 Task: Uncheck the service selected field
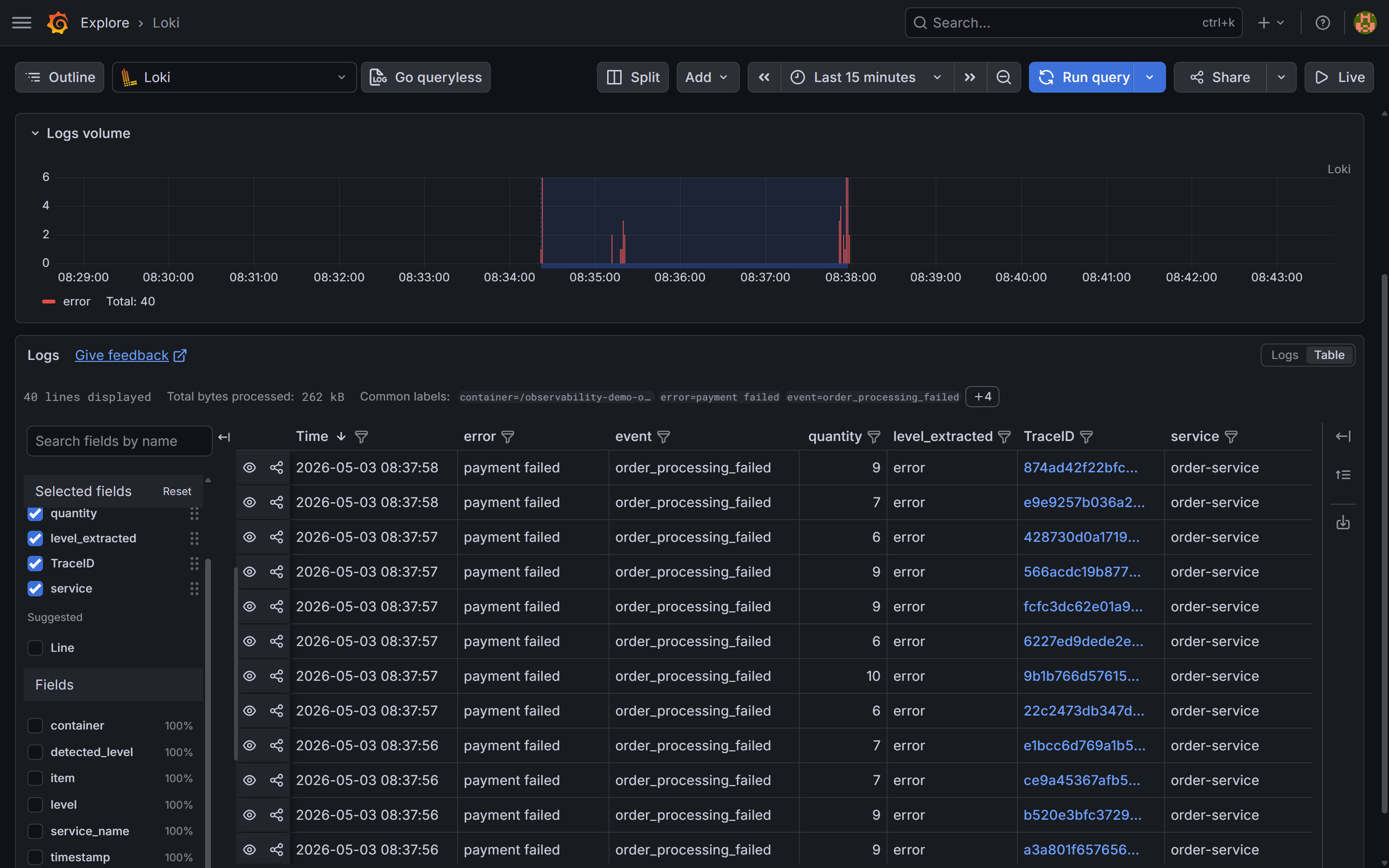coord(35,589)
